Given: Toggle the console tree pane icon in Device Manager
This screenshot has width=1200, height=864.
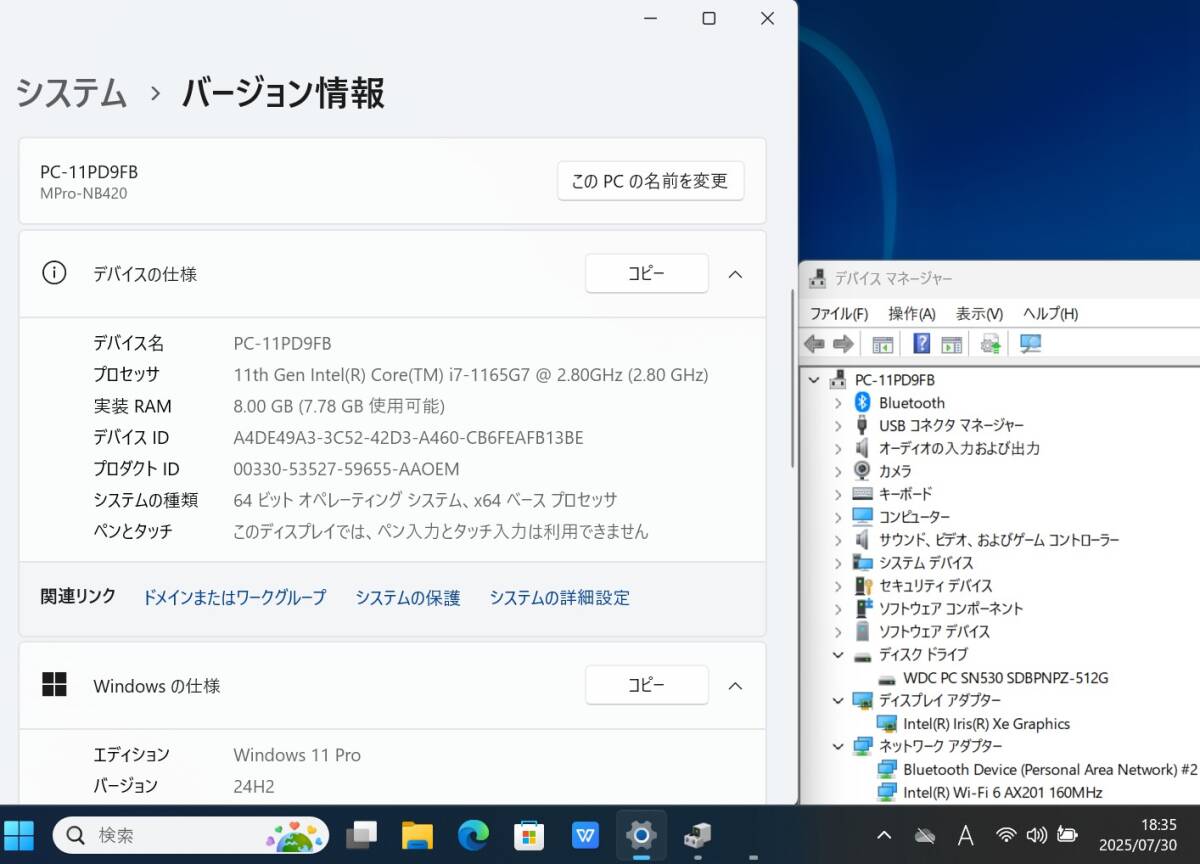Looking at the screenshot, I should (882, 344).
